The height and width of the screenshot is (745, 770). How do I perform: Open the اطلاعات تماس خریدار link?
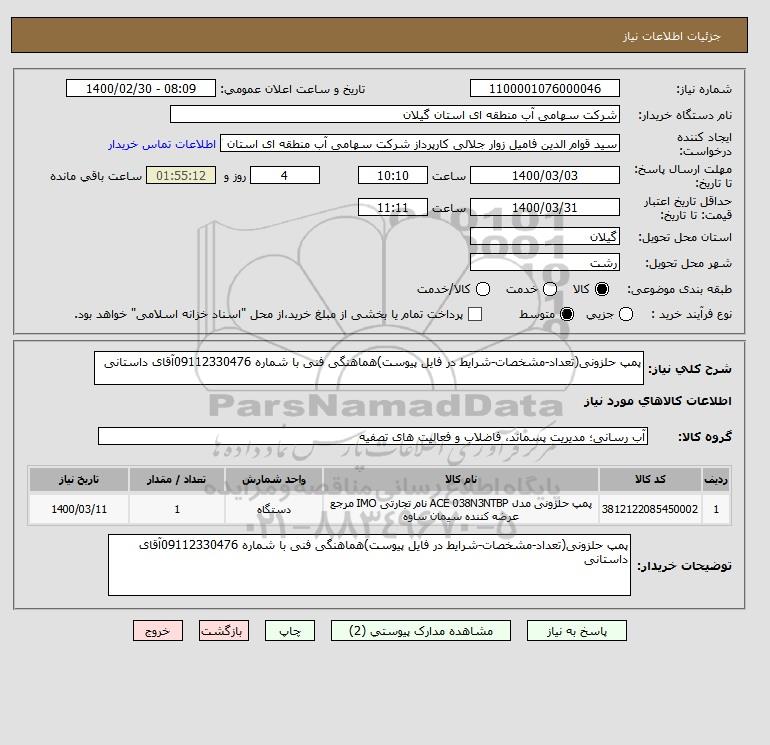pyautogui.click(x=162, y=144)
